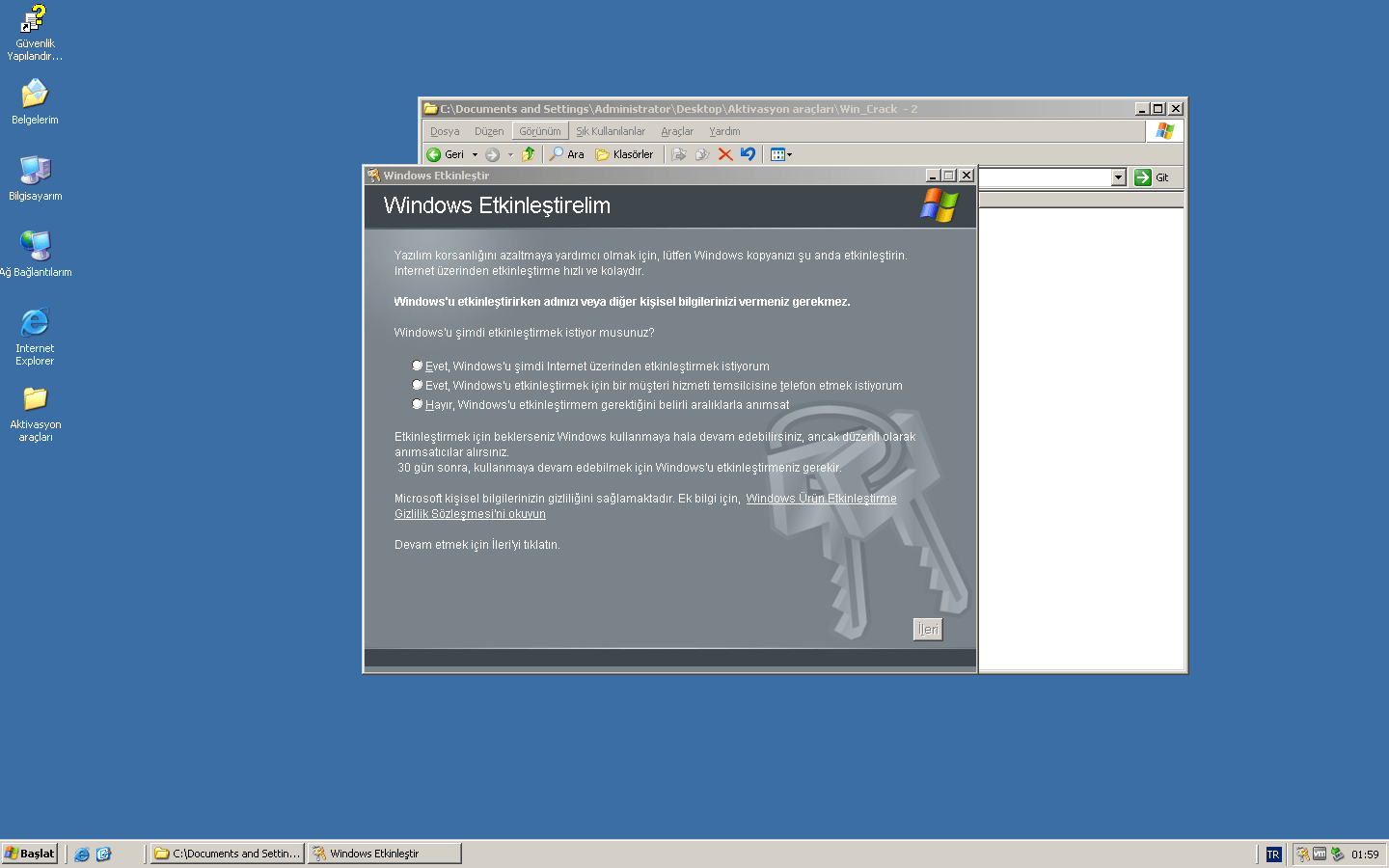Open the Bilgisayarım desktop icon
Viewport: 1389px width, 868px height.
pos(35,178)
